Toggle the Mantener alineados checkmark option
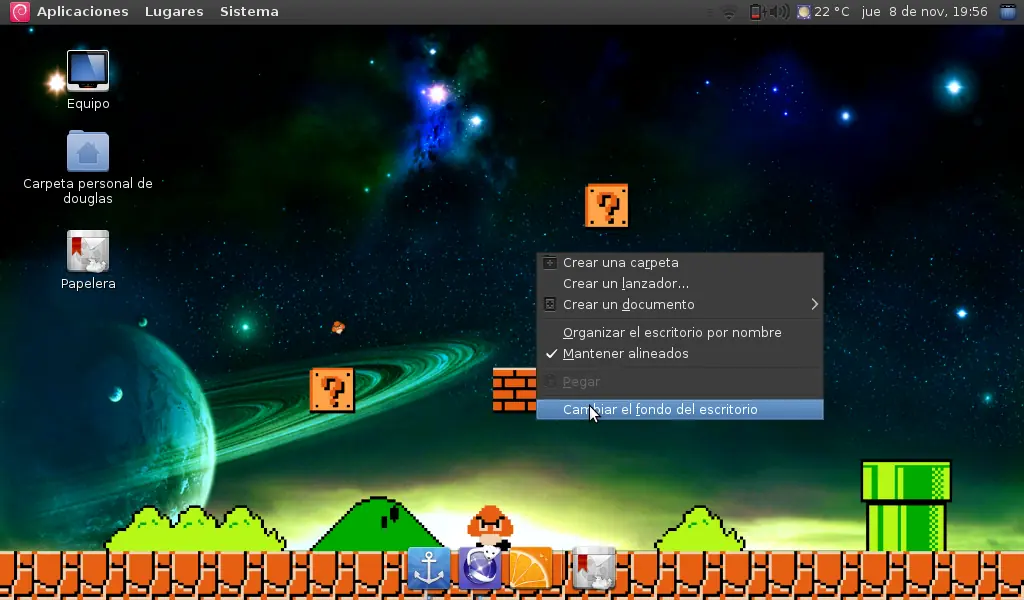Viewport: 1024px width, 600px height. 680,353
